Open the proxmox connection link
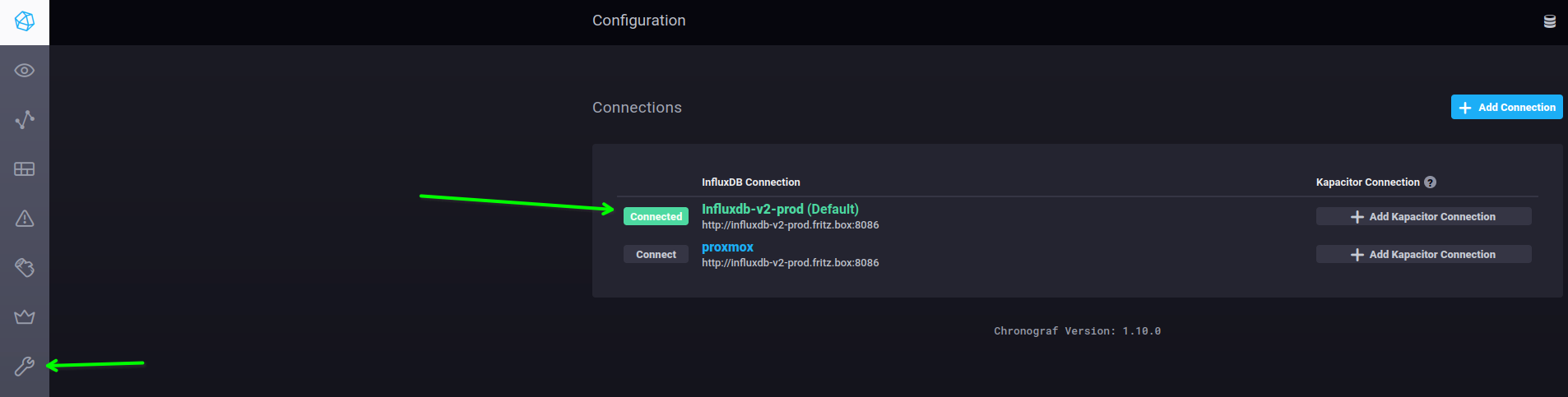Image resolution: width=1568 pixels, height=397 pixels. tap(727, 247)
